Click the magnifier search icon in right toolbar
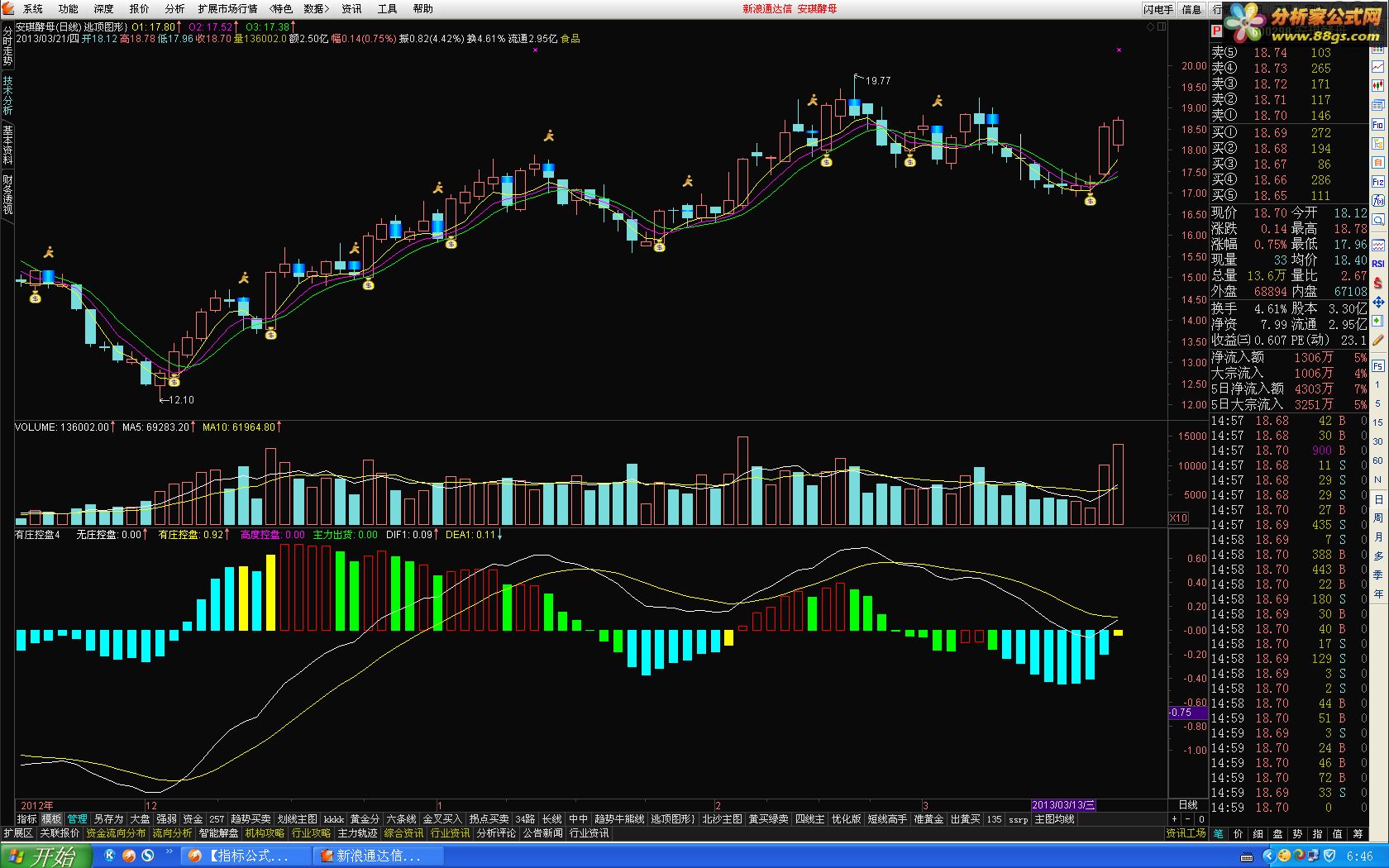 1378,220
